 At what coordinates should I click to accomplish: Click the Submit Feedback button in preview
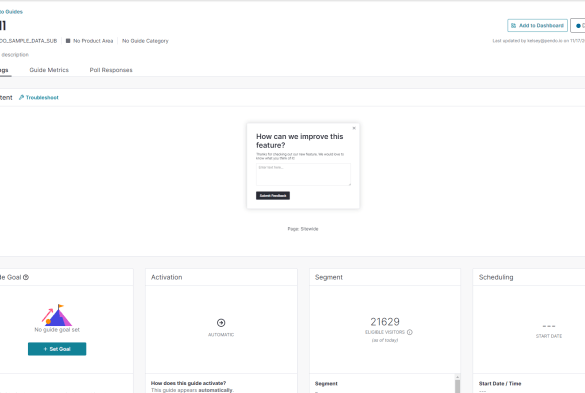pyautogui.click(x=273, y=196)
